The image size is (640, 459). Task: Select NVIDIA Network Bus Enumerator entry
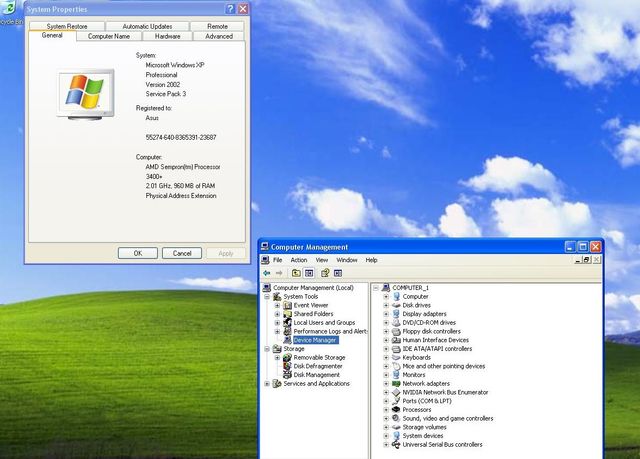[445, 392]
